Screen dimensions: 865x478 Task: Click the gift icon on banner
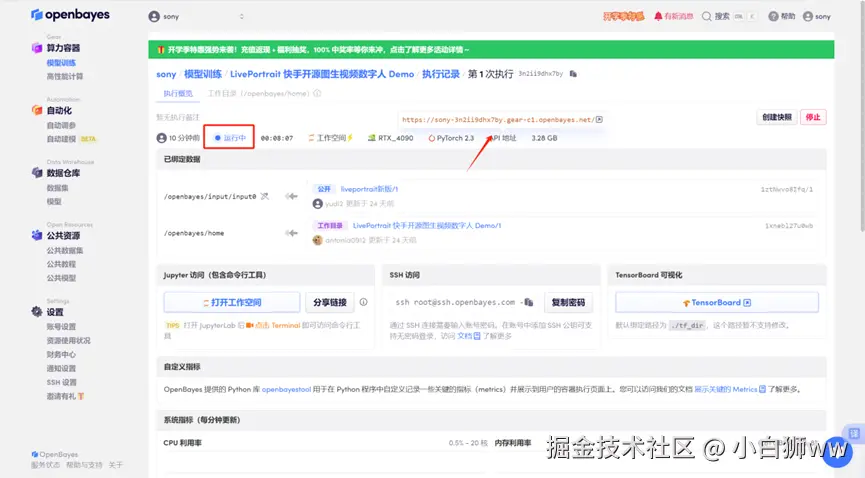click(x=161, y=50)
